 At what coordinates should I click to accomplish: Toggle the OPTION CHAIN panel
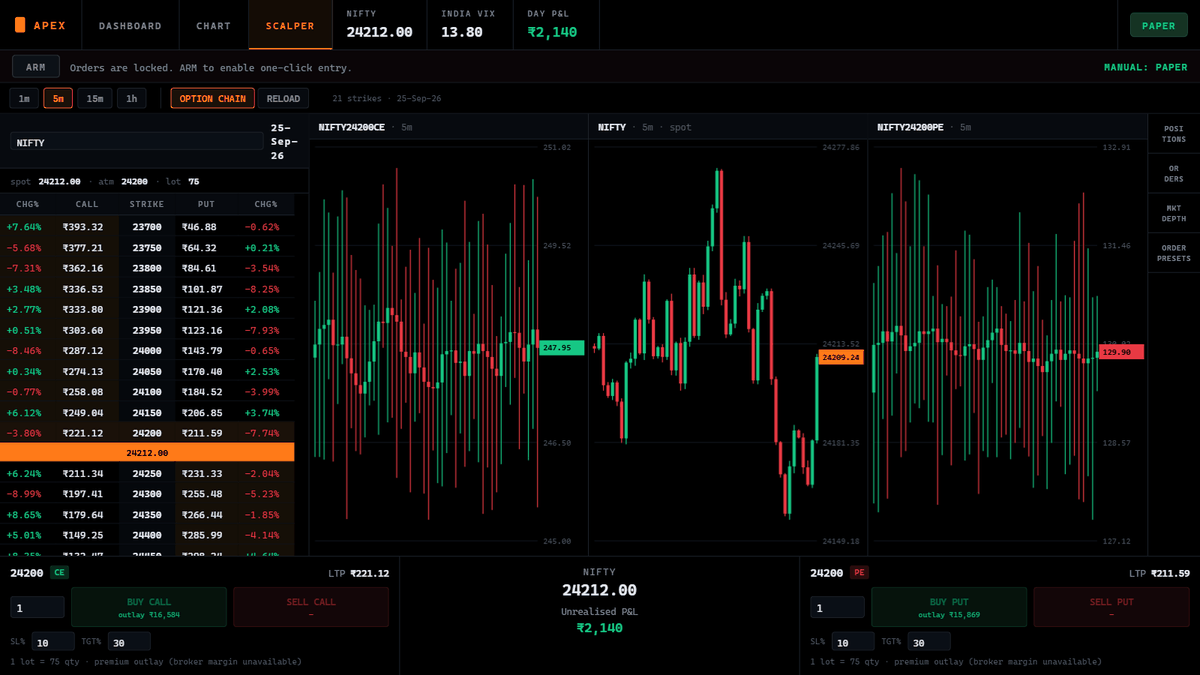click(x=212, y=98)
